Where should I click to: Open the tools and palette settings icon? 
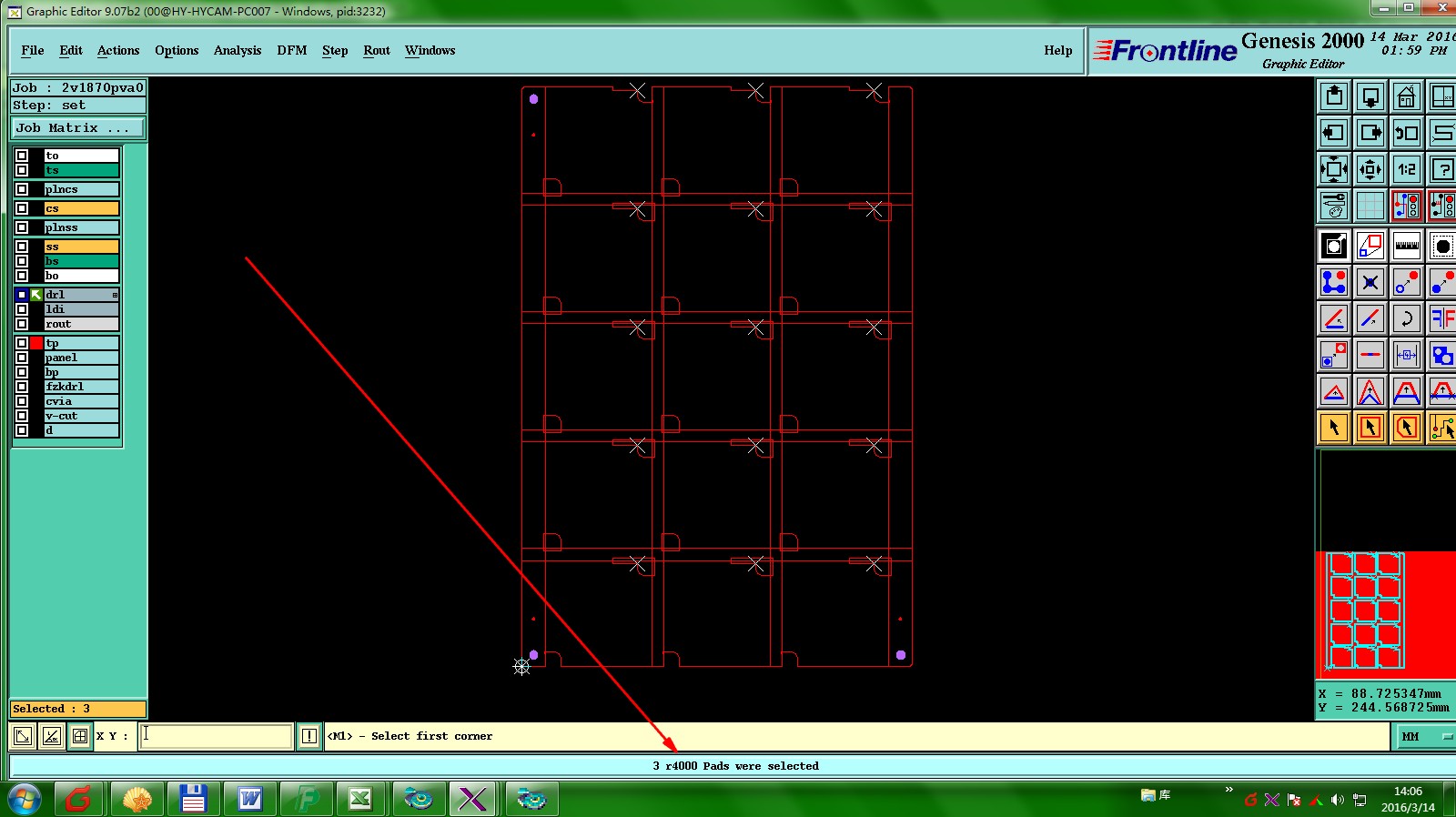click(x=1334, y=206)
